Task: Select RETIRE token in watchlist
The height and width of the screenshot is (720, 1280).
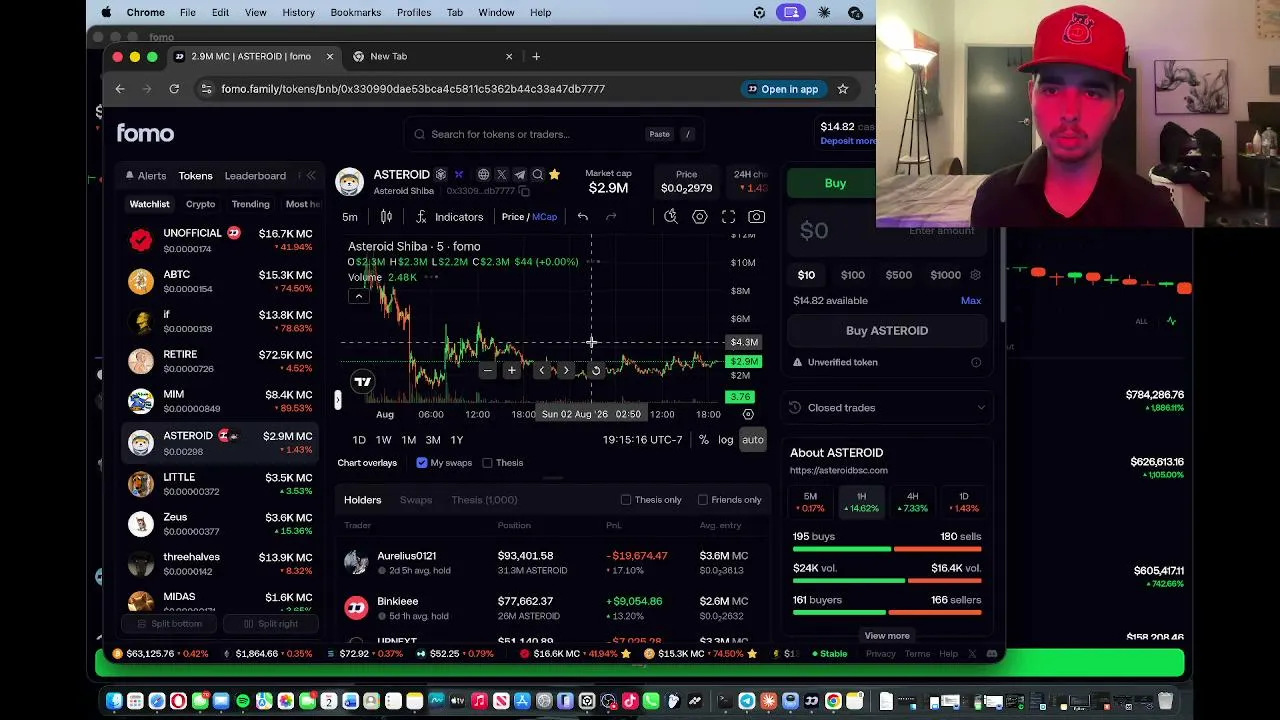Action: click(x=221, y=361)
